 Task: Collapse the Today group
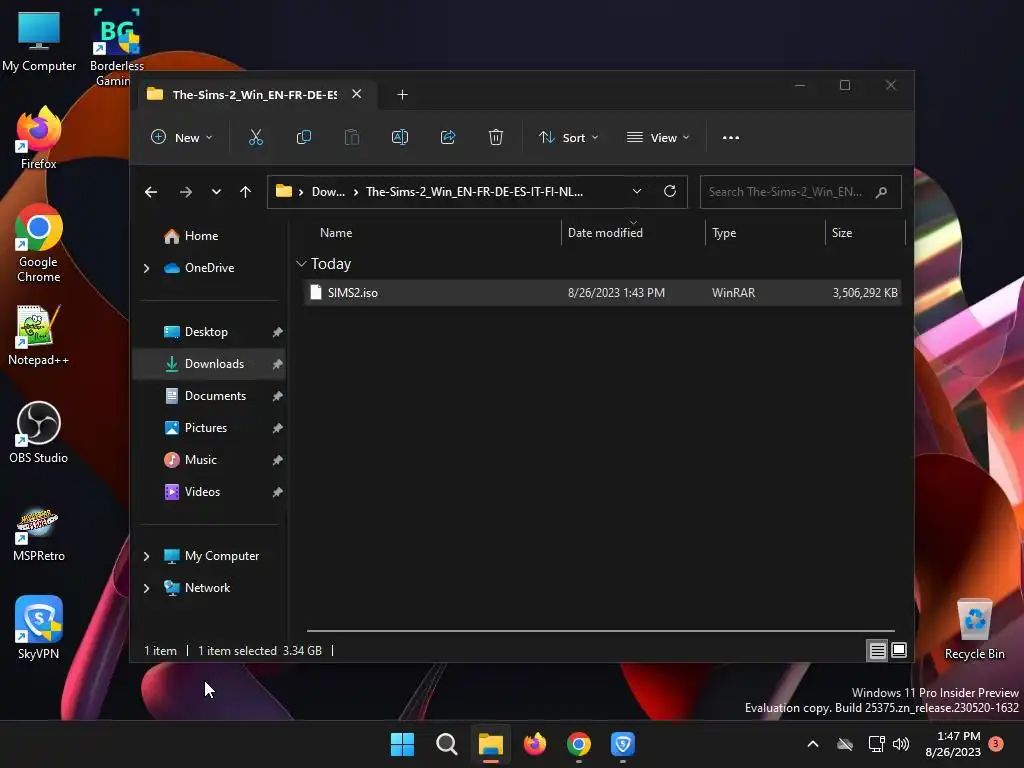301,264
